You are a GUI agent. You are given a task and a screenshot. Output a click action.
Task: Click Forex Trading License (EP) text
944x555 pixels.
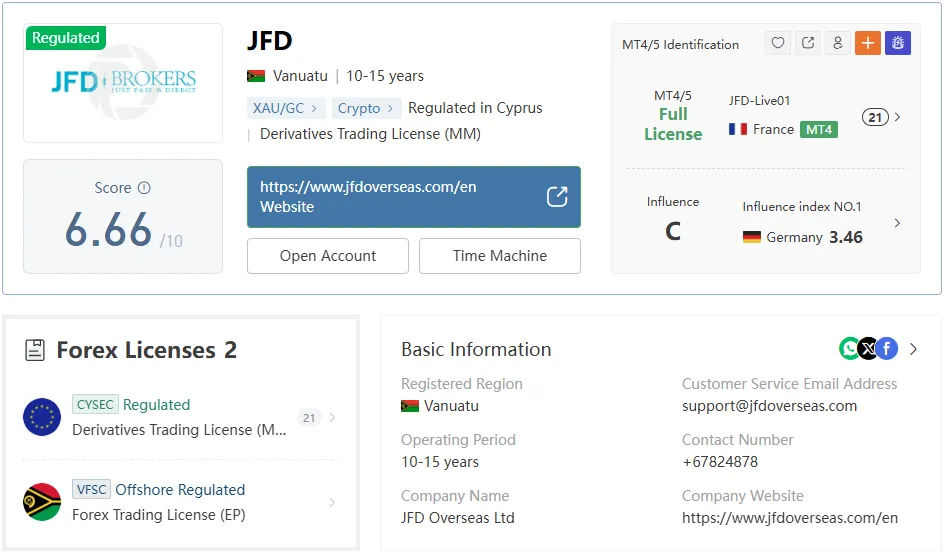(x=159, y=515)
